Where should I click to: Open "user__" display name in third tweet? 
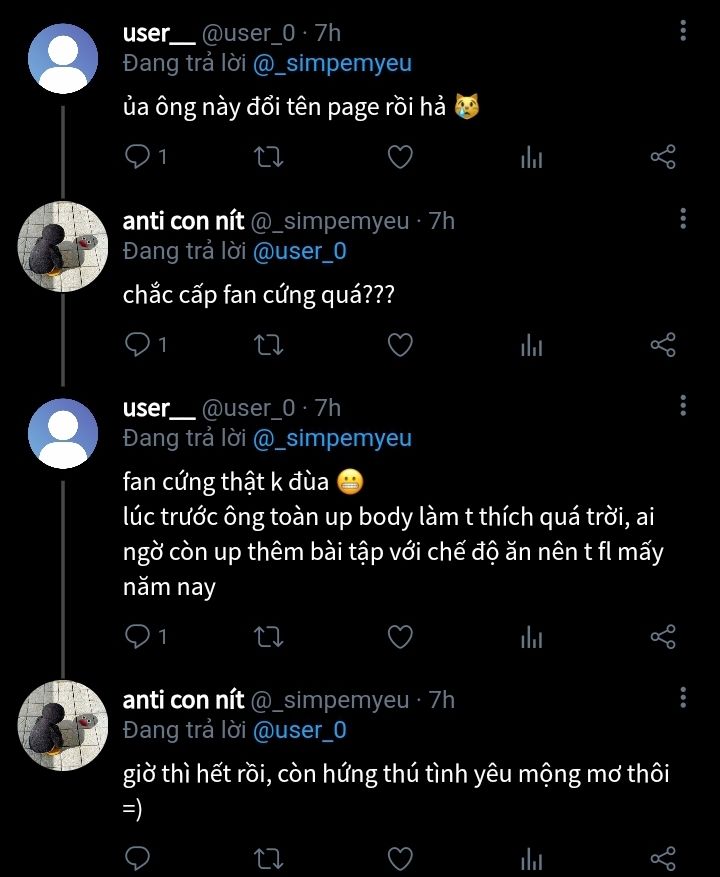(x=159, y=408)
